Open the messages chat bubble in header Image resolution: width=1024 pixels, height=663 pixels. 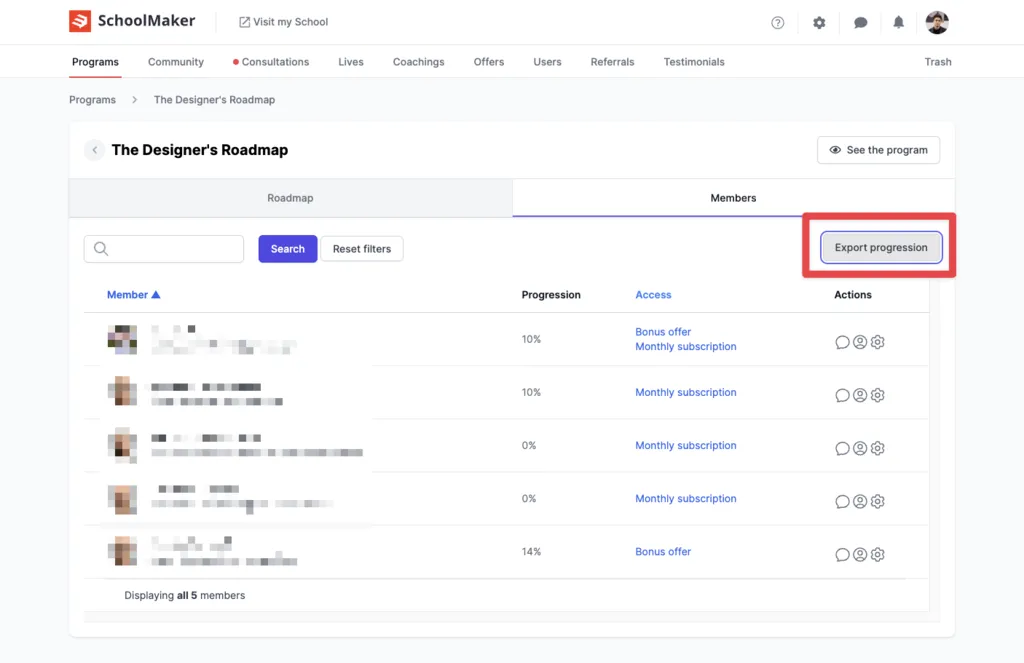point(861,22)
